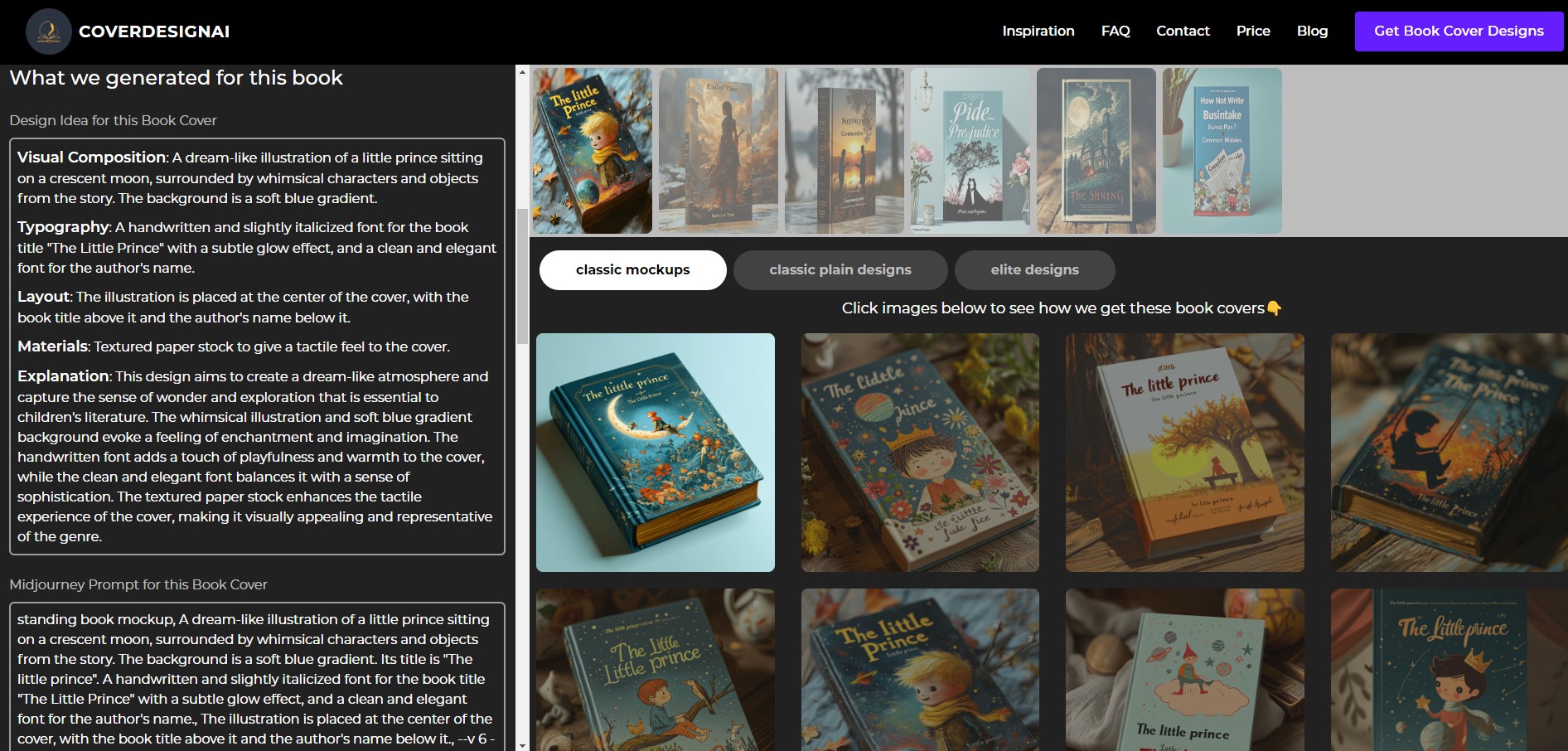This screenshot has width=1568, height=751.
Task: Click the left panel scrollbar up arrow
Action: [x=522, y=72]
